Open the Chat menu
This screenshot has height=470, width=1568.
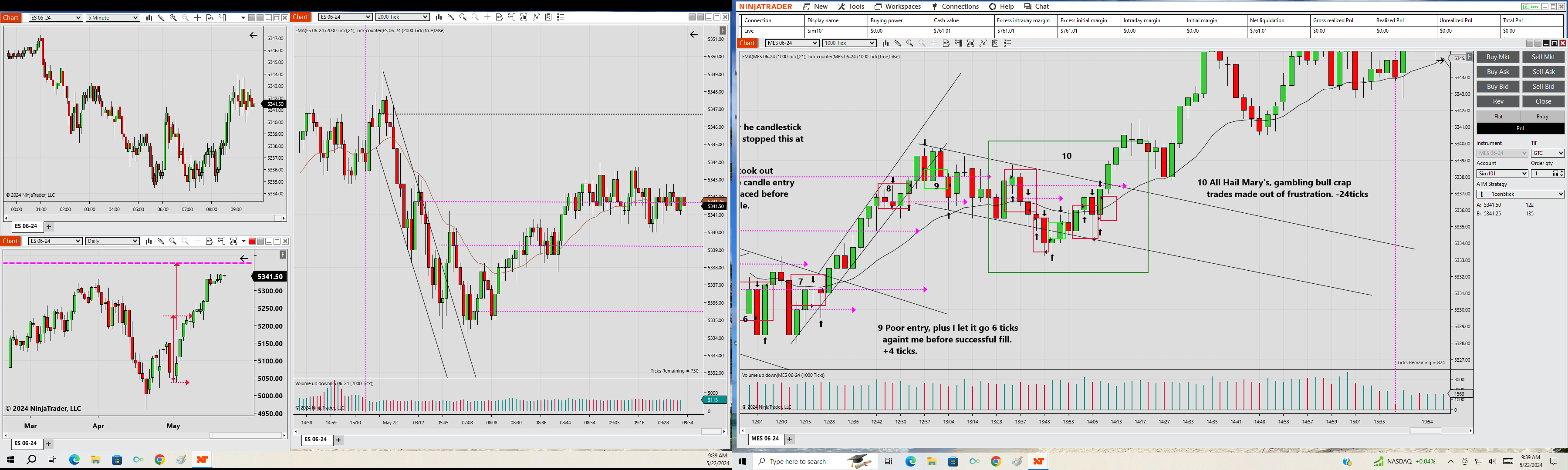(x=1037, y=7)
